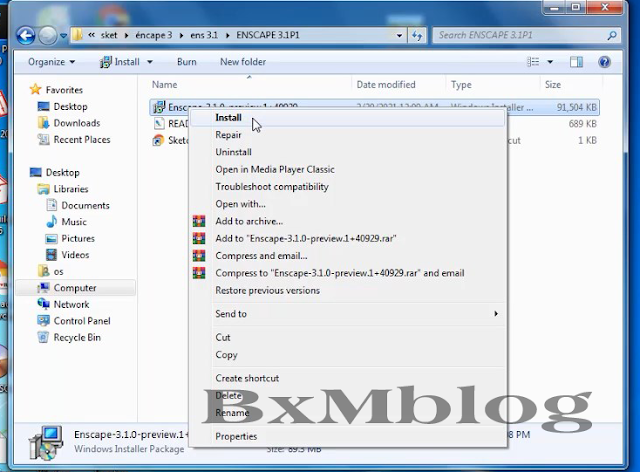
Task: Click the Forward navigation arrow button
Action: (x=47, y=36)
